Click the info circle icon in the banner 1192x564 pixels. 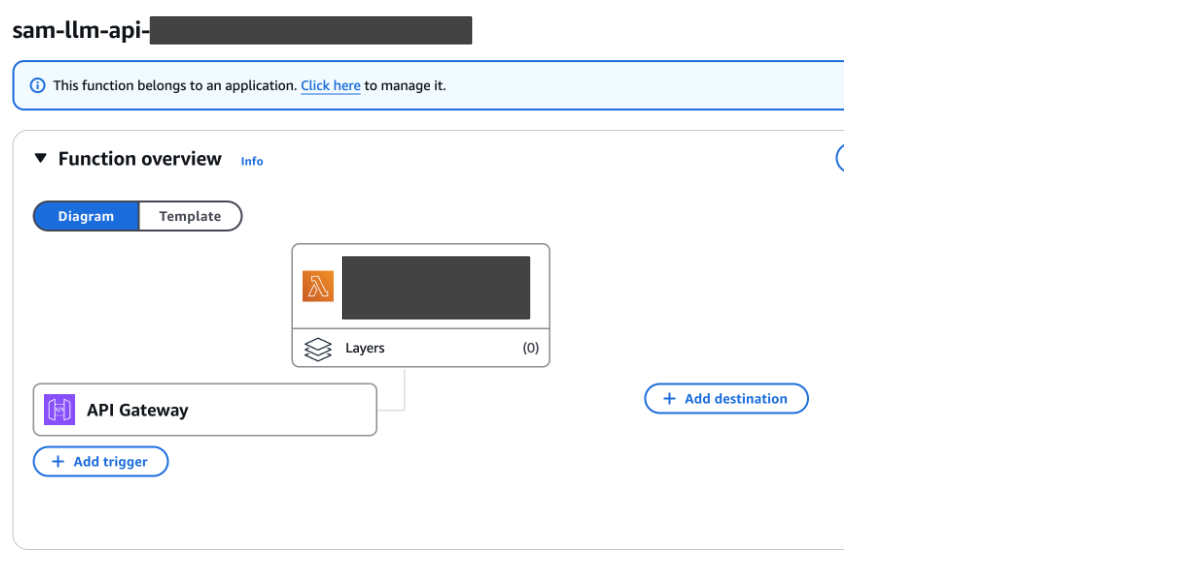(x=38, y=86)
